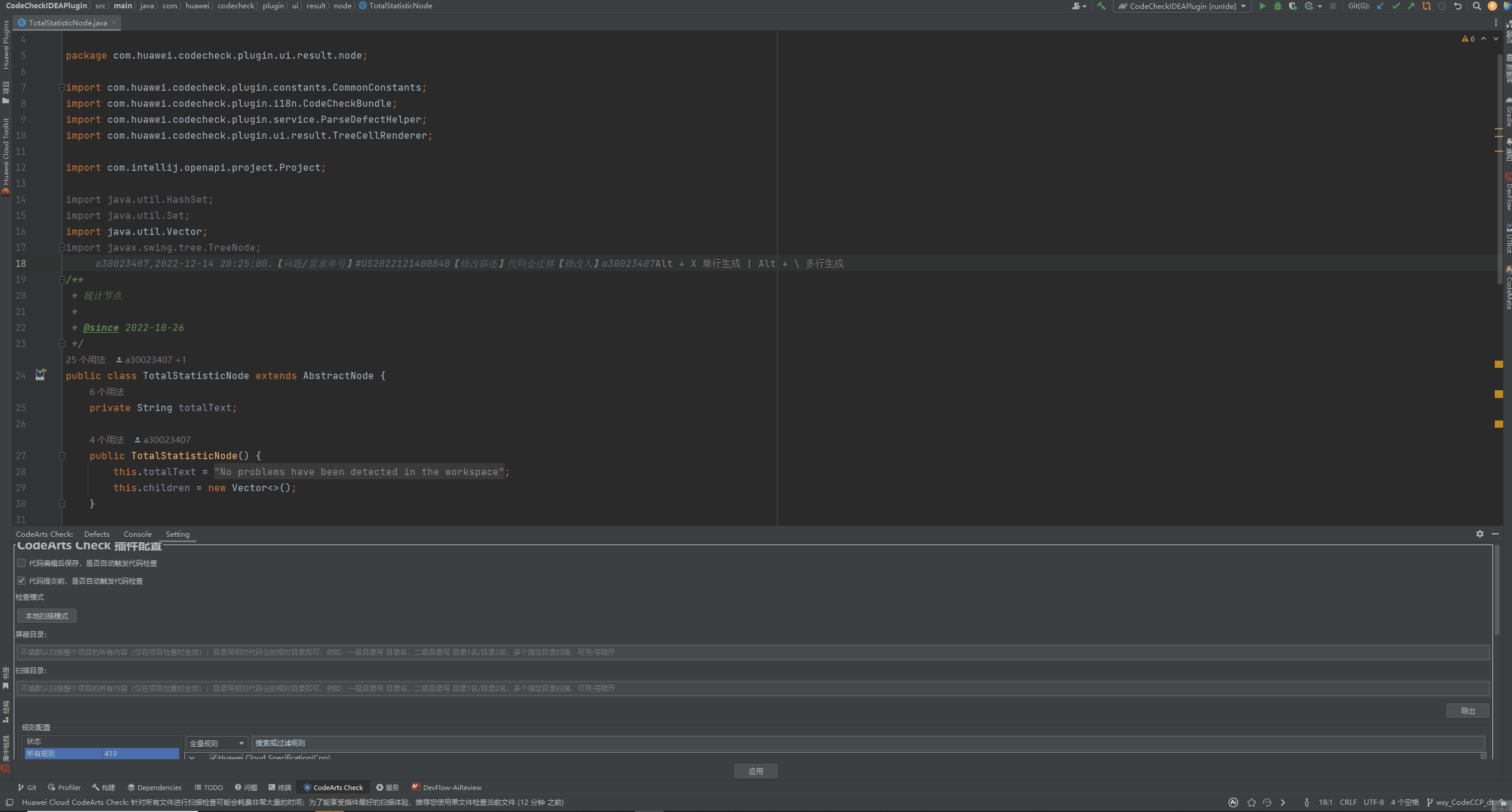Collapse the Javadoc comment fold at line 19
This screenshot has width=1512, height=812.
[x=62, y=279]
